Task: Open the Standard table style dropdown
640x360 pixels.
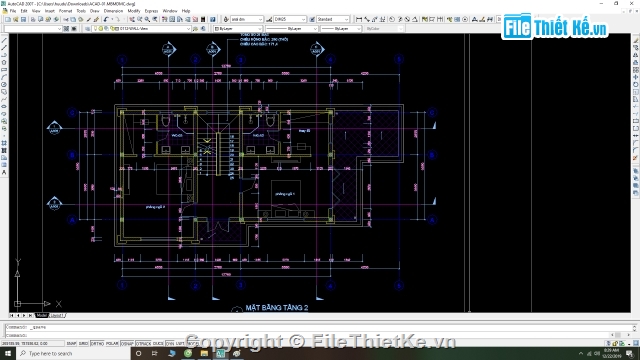Action: click(333, 19)
